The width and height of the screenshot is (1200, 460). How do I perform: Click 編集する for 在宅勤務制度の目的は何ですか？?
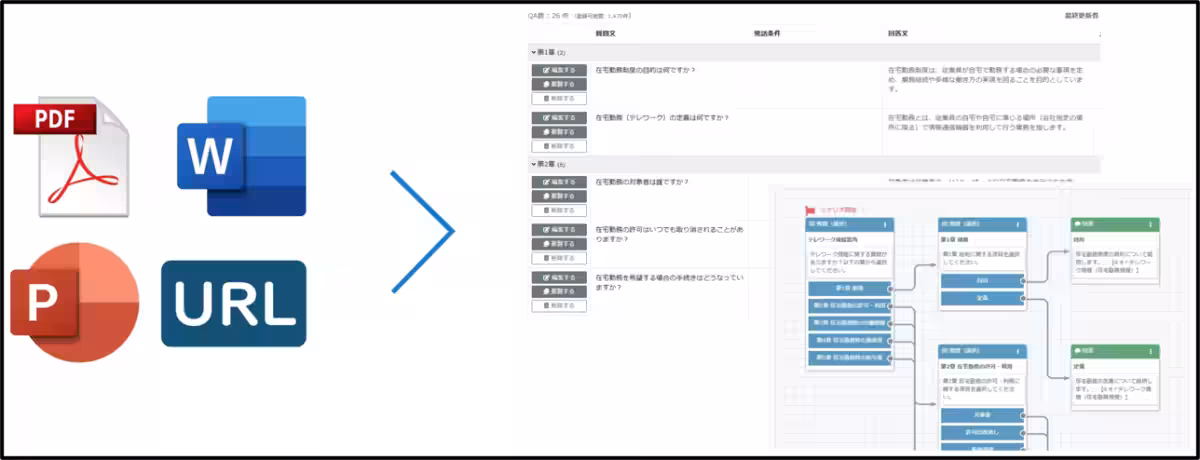(559, 71)
